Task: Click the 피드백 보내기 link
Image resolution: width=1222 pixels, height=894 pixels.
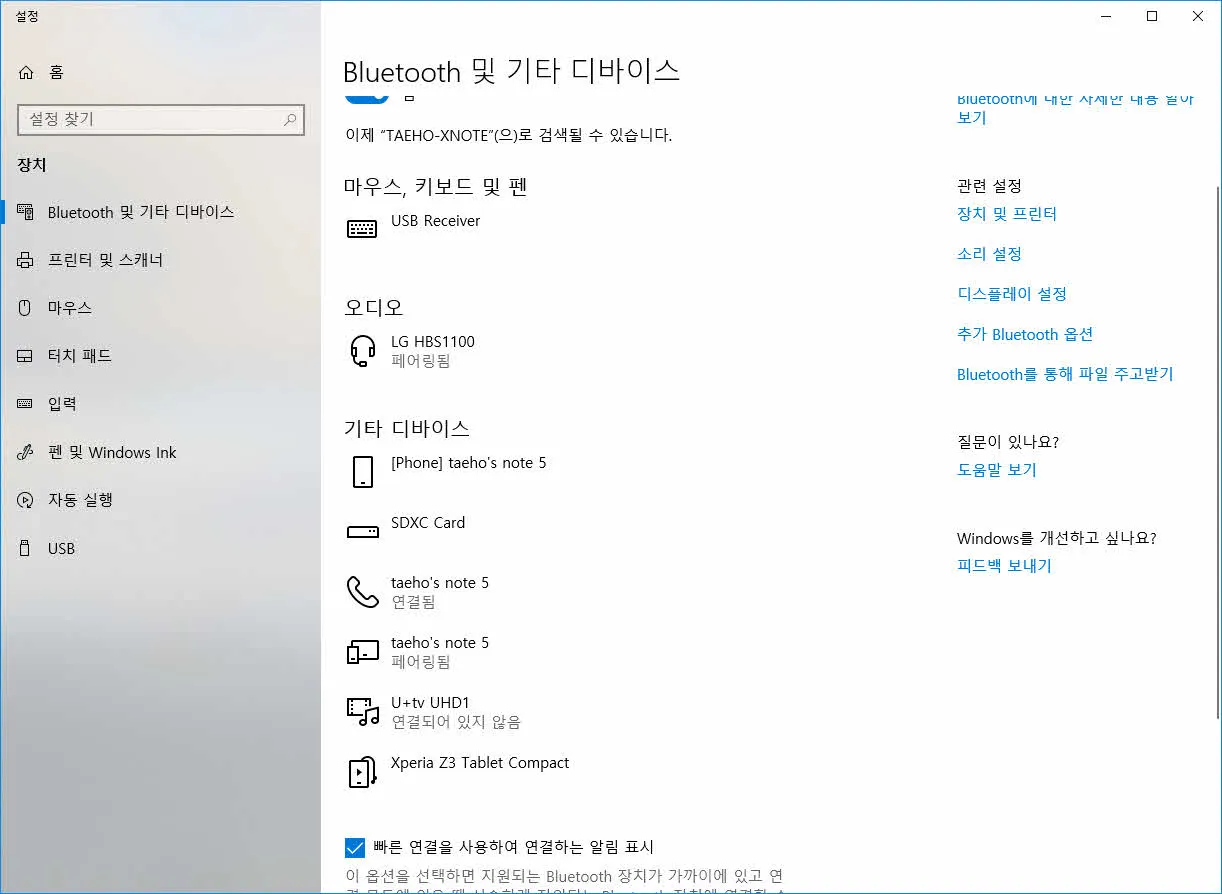Action: point(1003,566)
